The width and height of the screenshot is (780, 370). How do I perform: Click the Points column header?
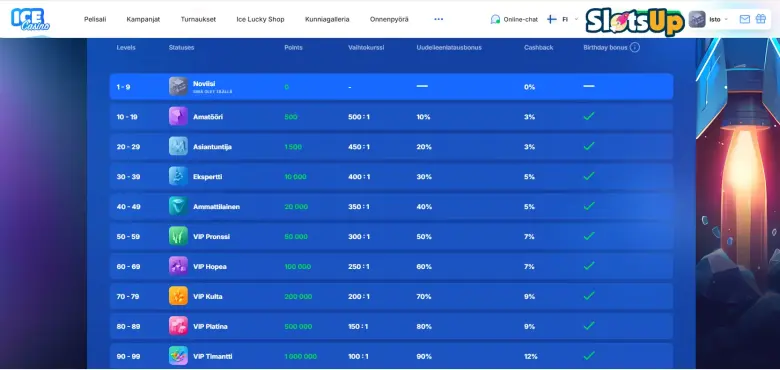click(293, 48)
